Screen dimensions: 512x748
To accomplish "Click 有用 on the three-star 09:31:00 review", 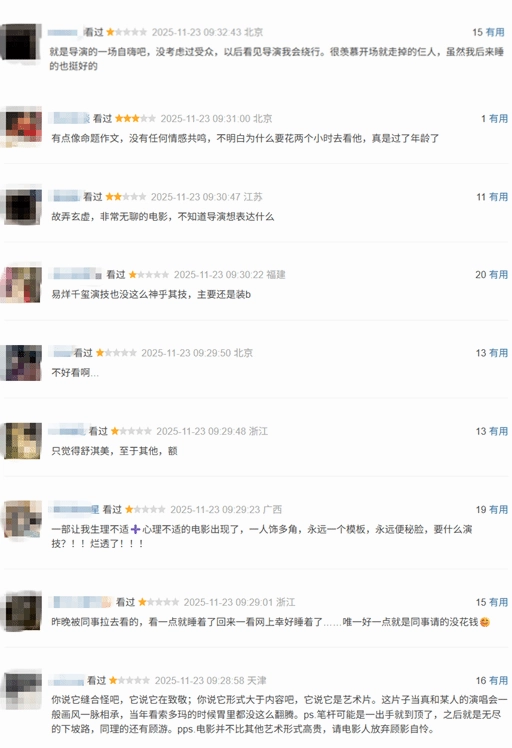I will (x=499, y=118).
